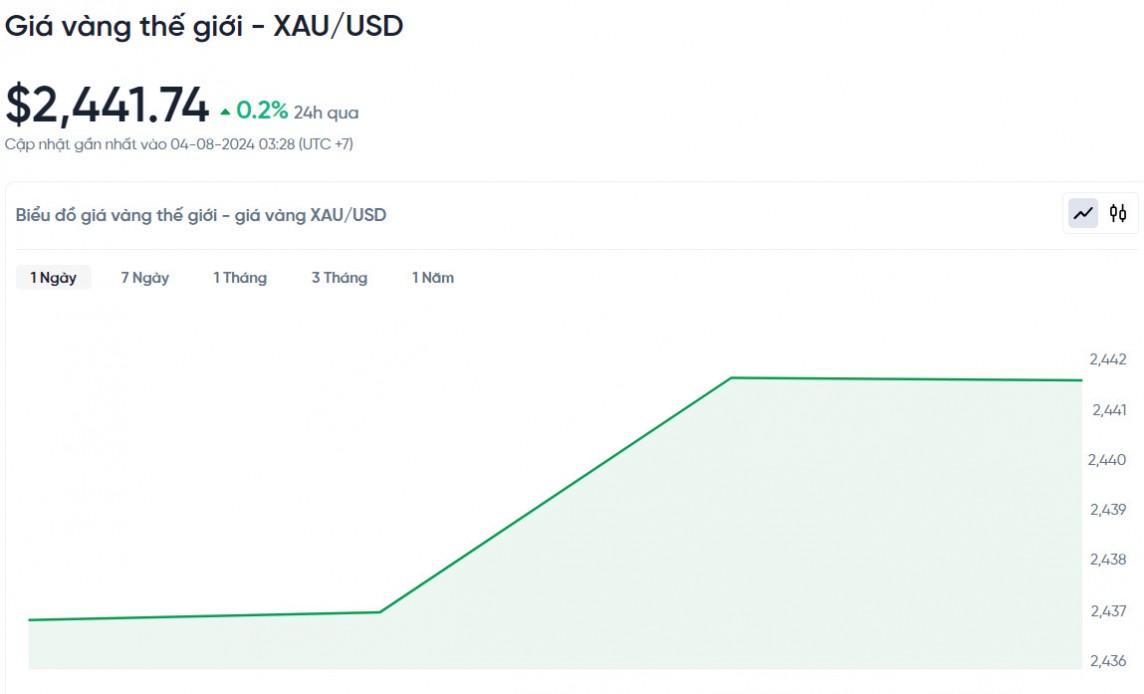This screenshot has height=694, width=1144.
Task: Click the $2,441.74 gold price
Action: pyautogui.click(x=107, y=105)
